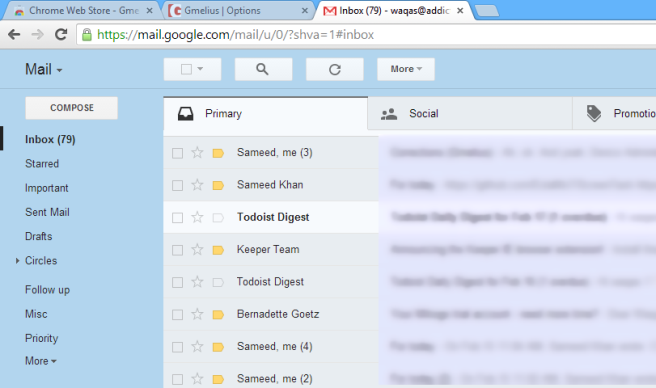Open the select-all checkbox dropdown arrow

pos(200,69)
